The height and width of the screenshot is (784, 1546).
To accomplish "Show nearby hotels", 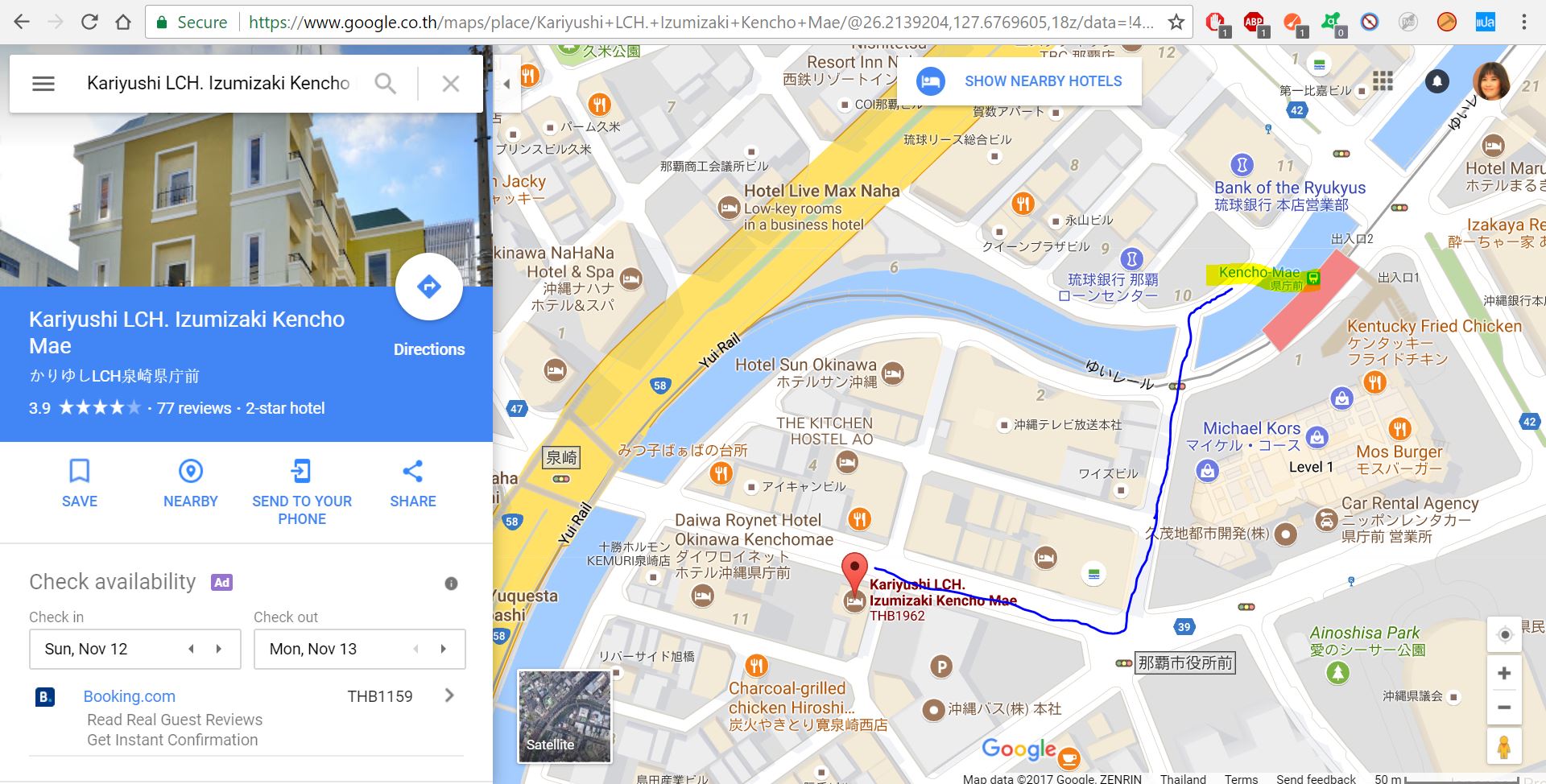I will [1019, 81].
